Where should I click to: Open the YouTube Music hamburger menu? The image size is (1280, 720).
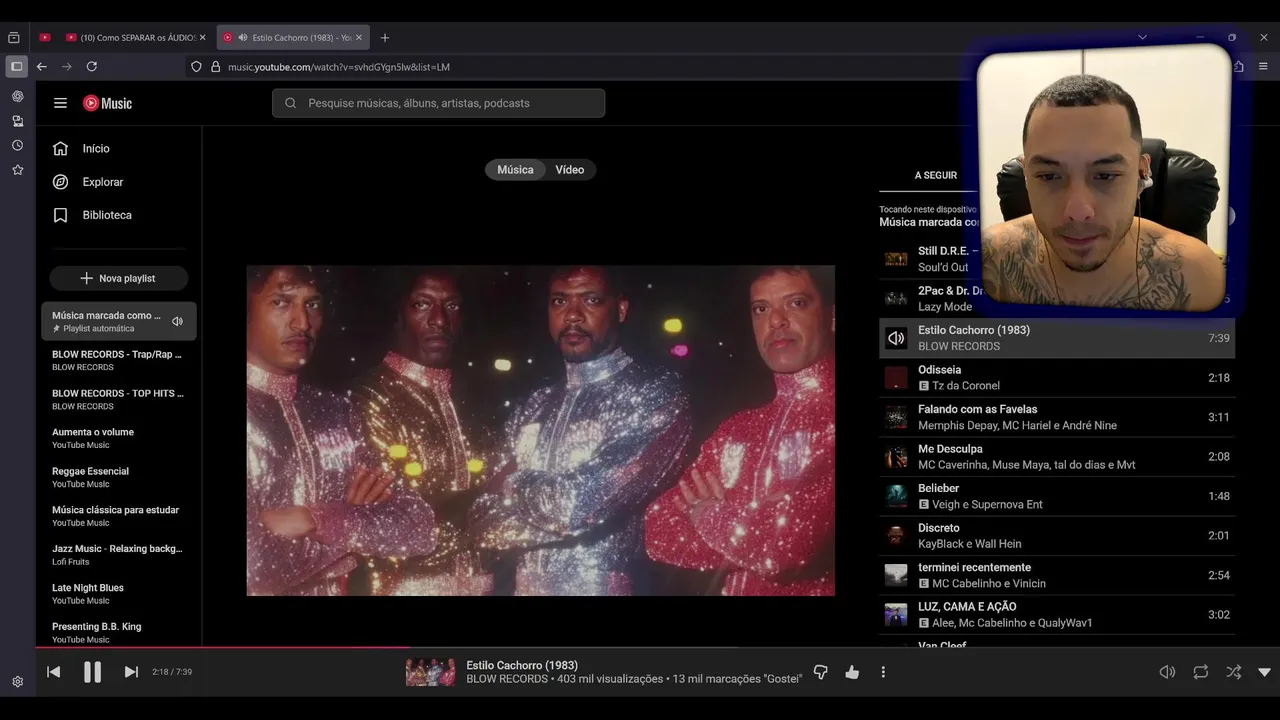coord(60,103)
